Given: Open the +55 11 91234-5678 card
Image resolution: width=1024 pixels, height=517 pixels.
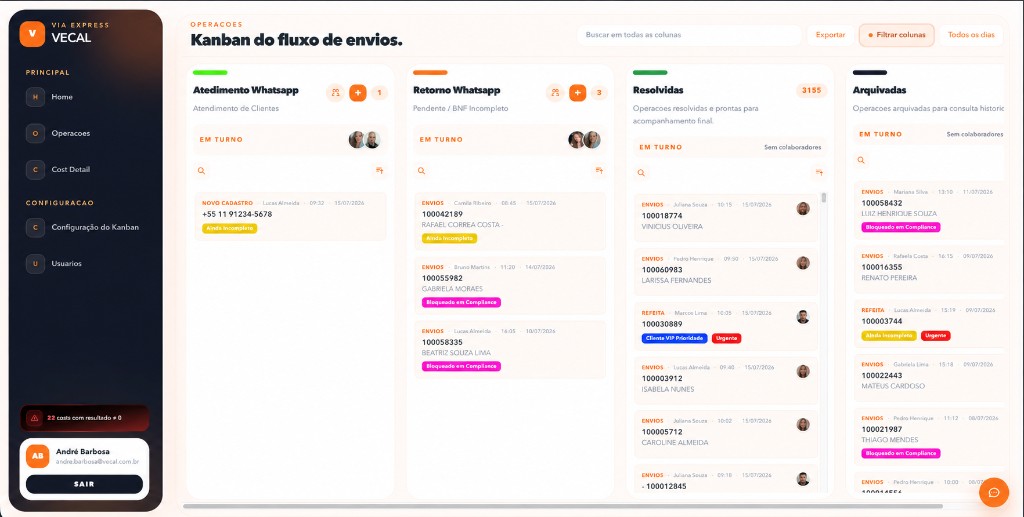Looking at the screenshot, I should pyautogui.click(x=290, y=216).
